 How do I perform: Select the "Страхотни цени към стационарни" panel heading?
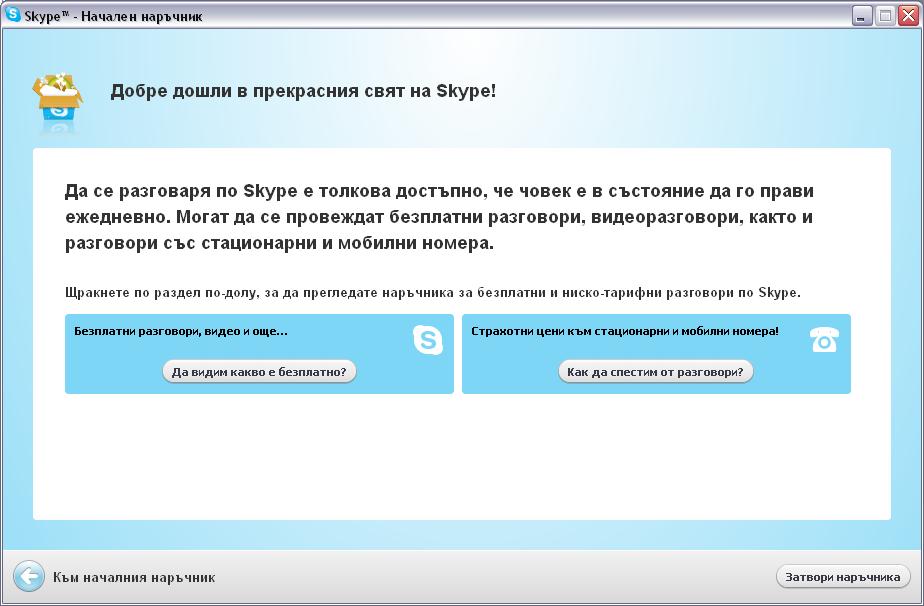[x=625, y=331]
